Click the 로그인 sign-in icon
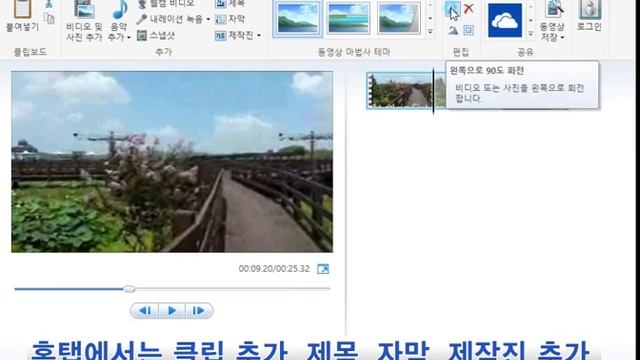 [x=590, y=9]
